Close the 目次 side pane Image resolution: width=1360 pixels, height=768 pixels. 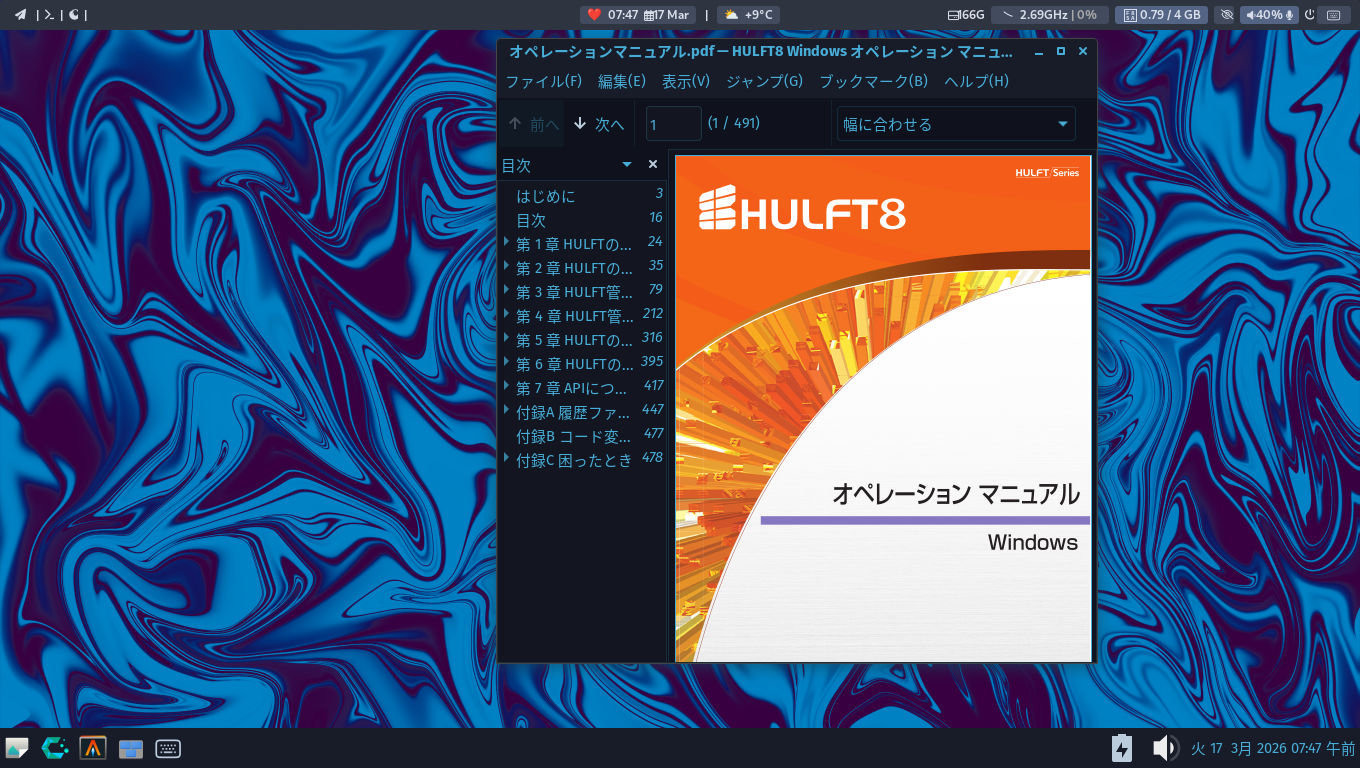pyautogui.click(x=653, y=165)
